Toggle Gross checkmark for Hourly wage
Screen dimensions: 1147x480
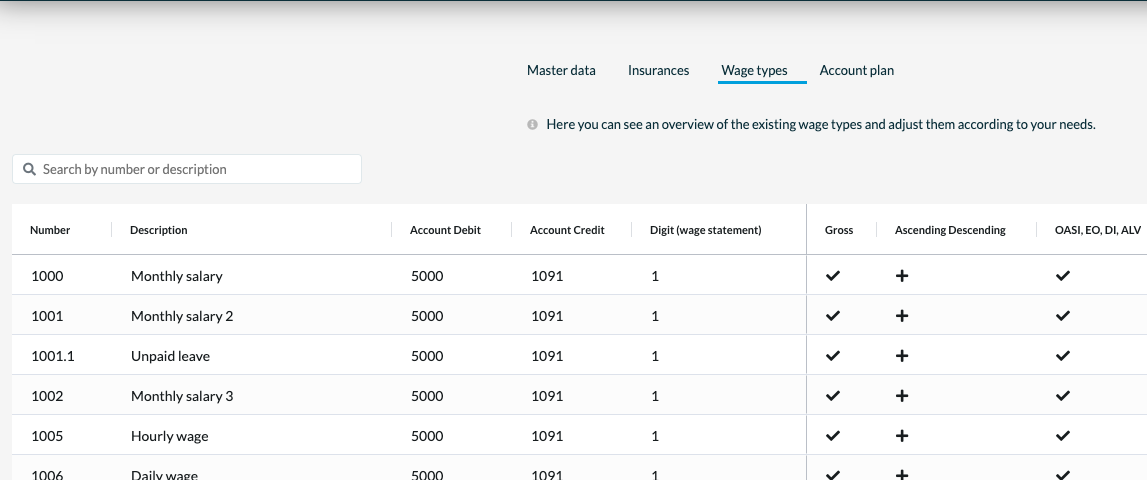coord(832,436)
